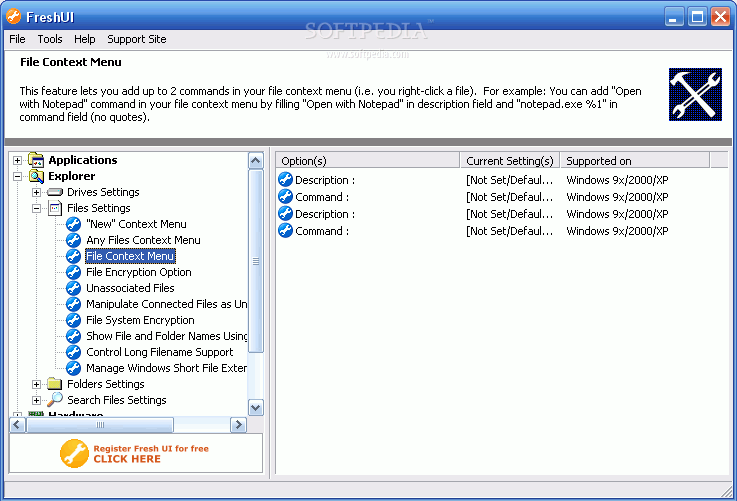737x501 pixels.
Task: Sort by the Option(s) column header
Action: [368, 161]
